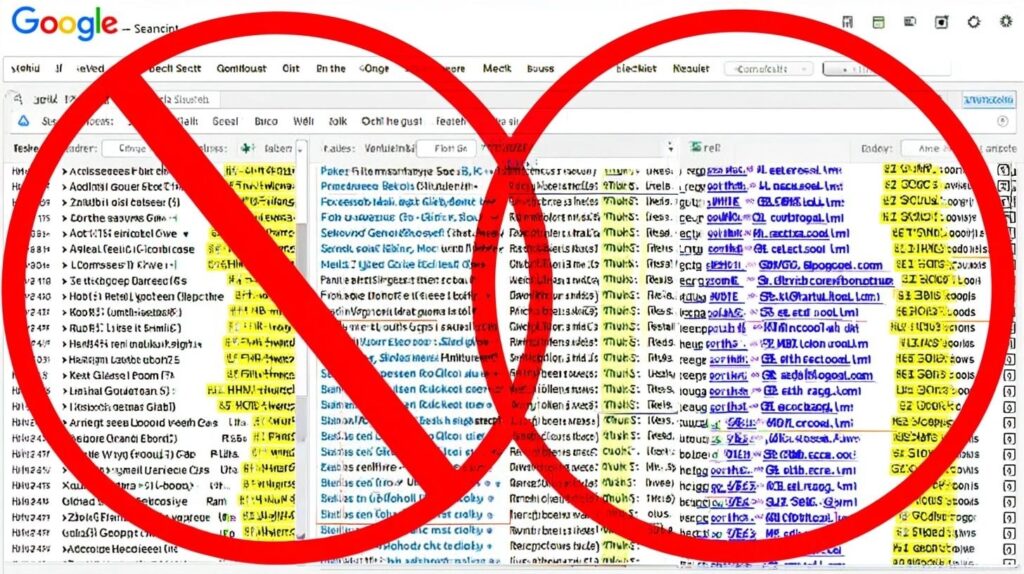
Task: Click the square camera-like icon in header
Action: pyautogui.click(x=941, y=22)
